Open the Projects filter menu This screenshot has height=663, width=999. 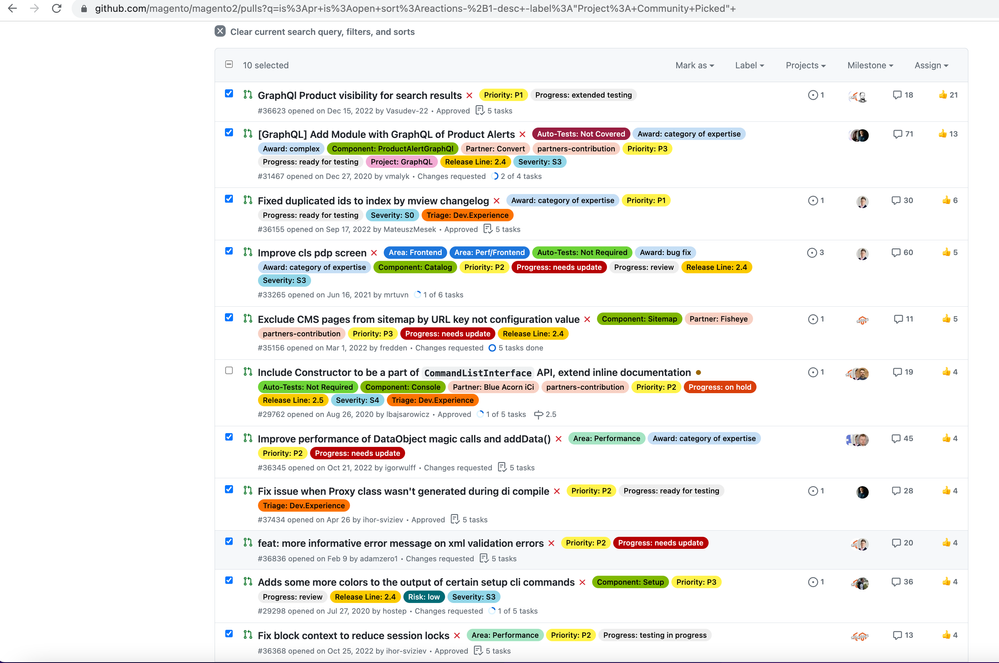(x=805, y=66)
